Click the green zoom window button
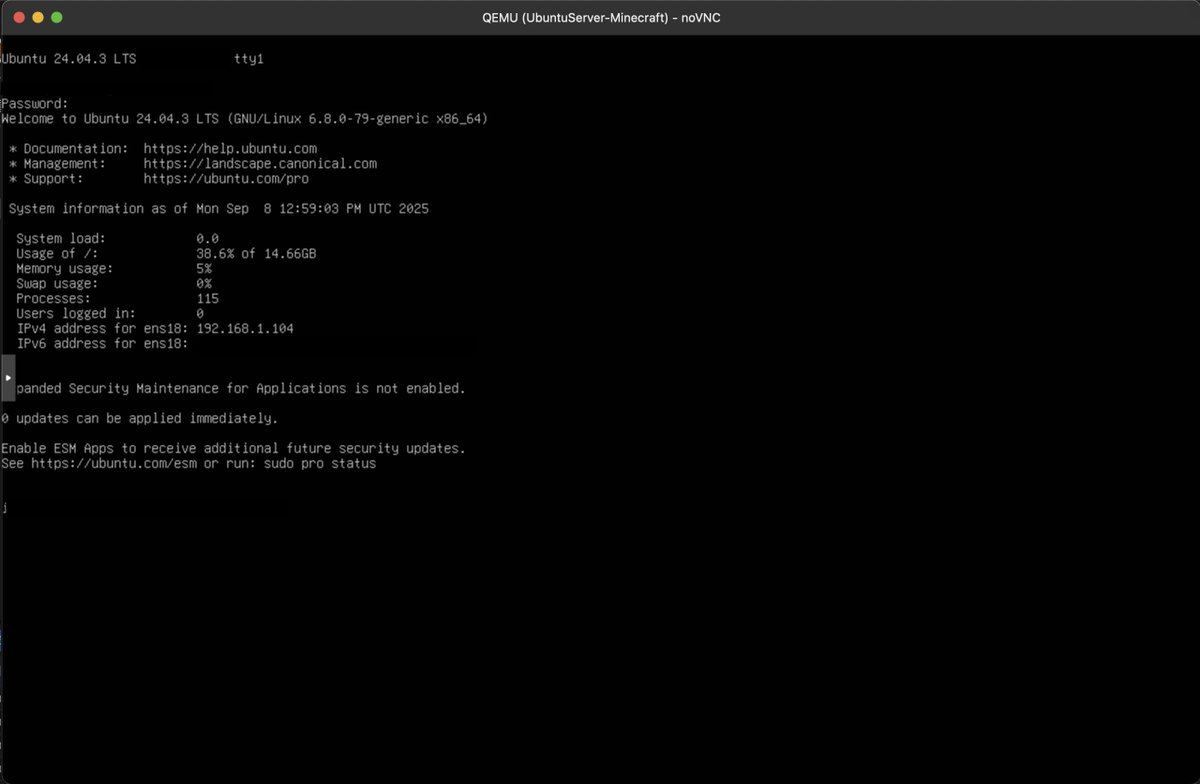Viewport: 1200px width, 784px height. [56, 17]
